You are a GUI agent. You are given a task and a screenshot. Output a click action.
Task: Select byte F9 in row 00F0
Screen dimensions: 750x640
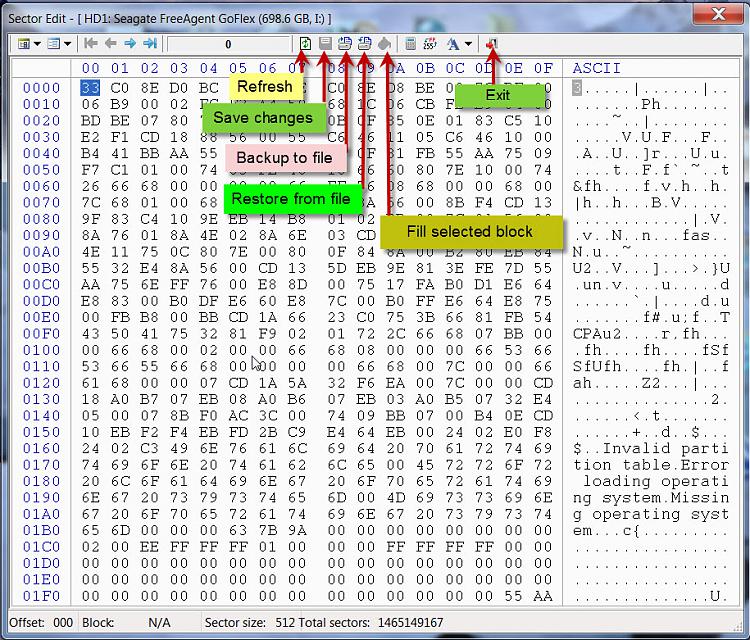click(267, 334)
